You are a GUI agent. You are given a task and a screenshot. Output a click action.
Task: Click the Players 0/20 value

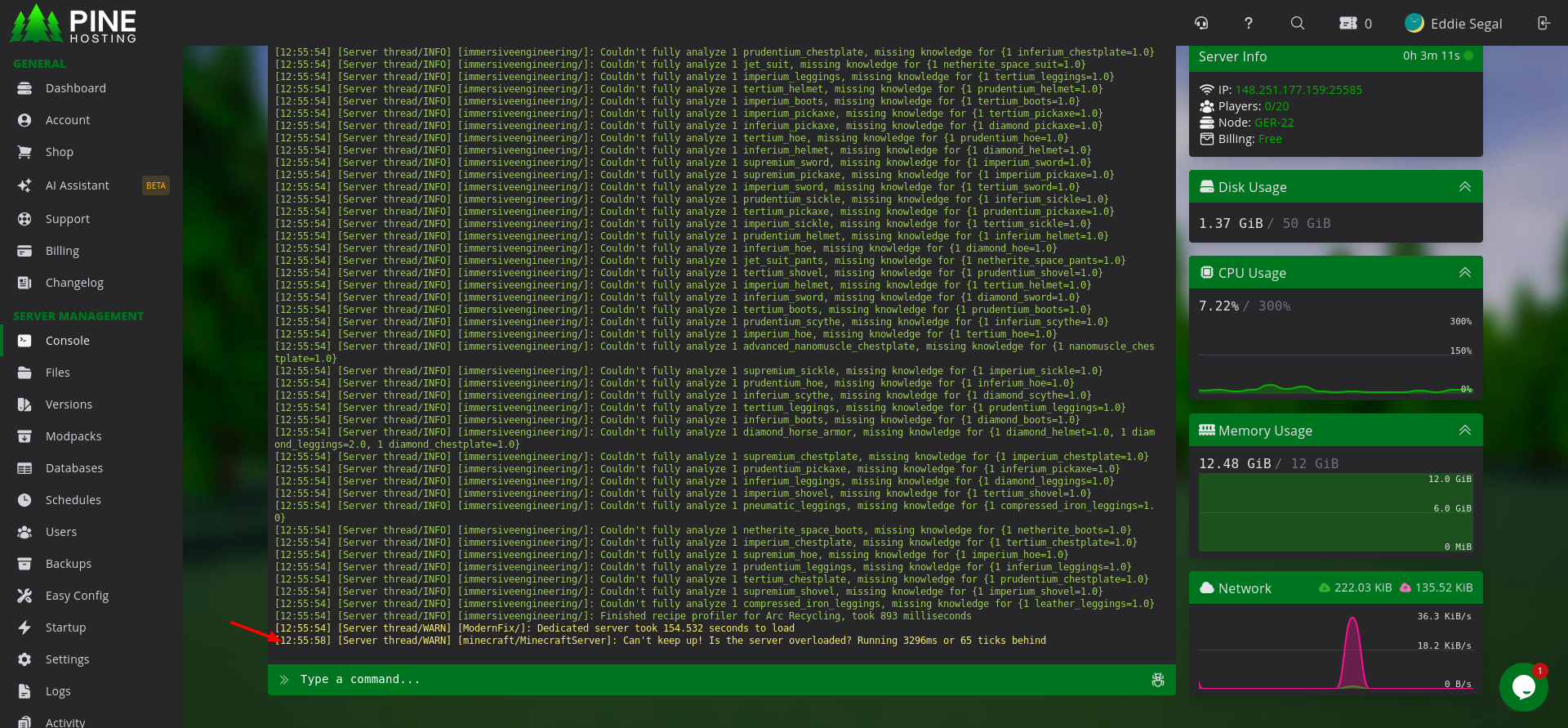pyautogui.click(x=1276, y=106)
